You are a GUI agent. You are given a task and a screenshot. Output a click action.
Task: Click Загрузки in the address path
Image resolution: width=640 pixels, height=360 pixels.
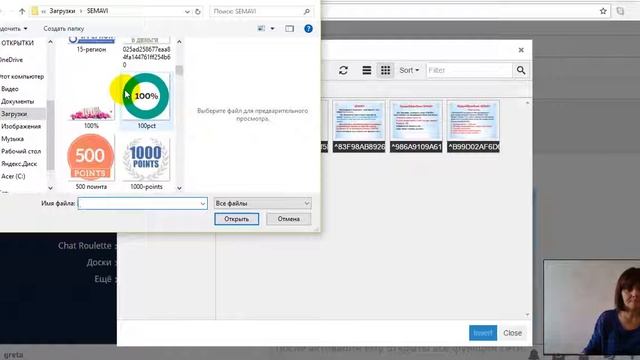tap(62, 11)
